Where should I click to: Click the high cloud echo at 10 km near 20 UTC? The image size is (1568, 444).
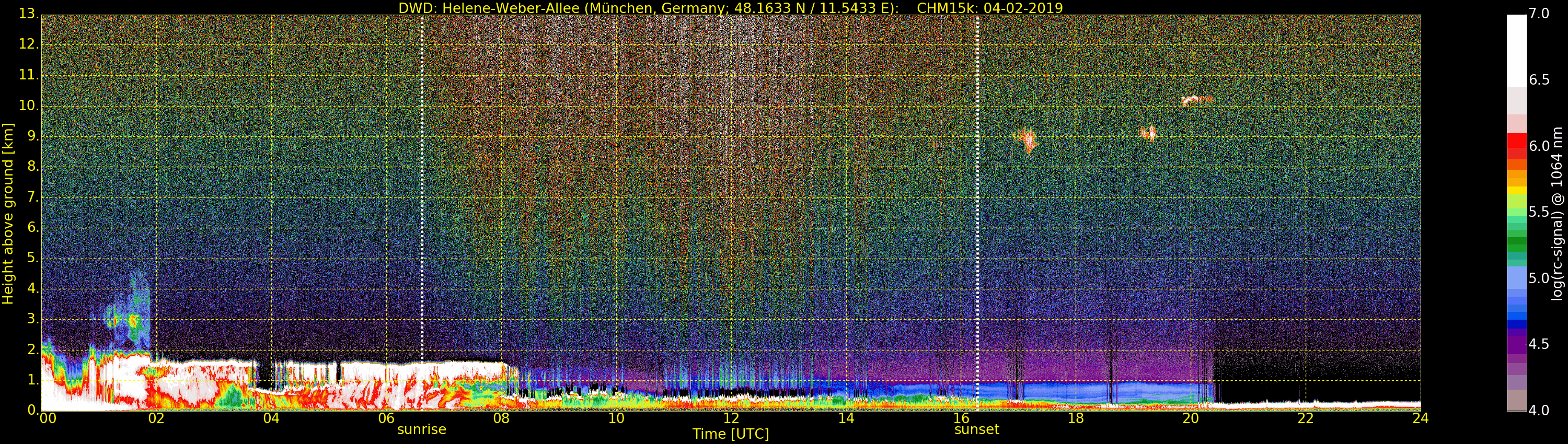coord(1196,99)
